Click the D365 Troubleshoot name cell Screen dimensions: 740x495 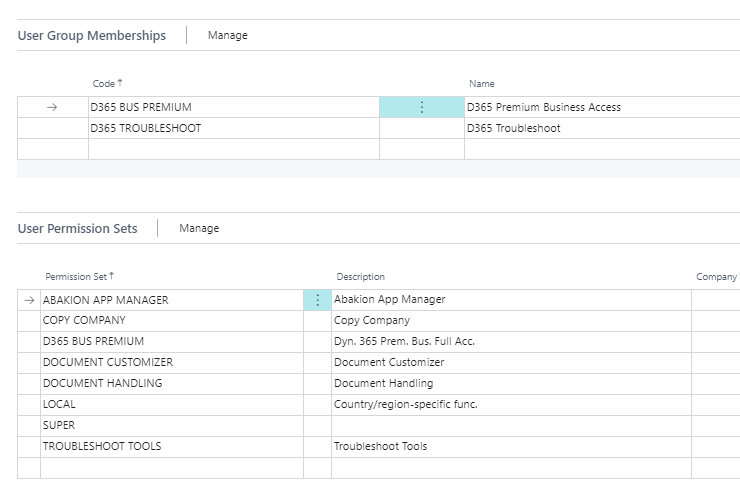pos(602,128)
